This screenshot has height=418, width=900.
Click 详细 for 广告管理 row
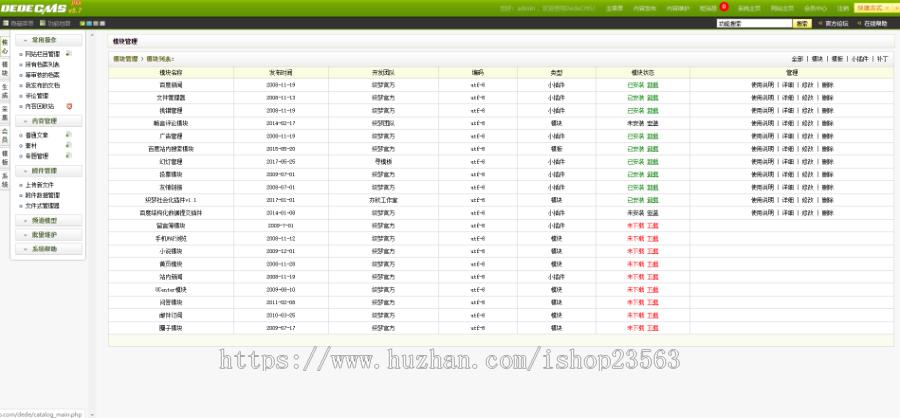(x=788, y=136)
